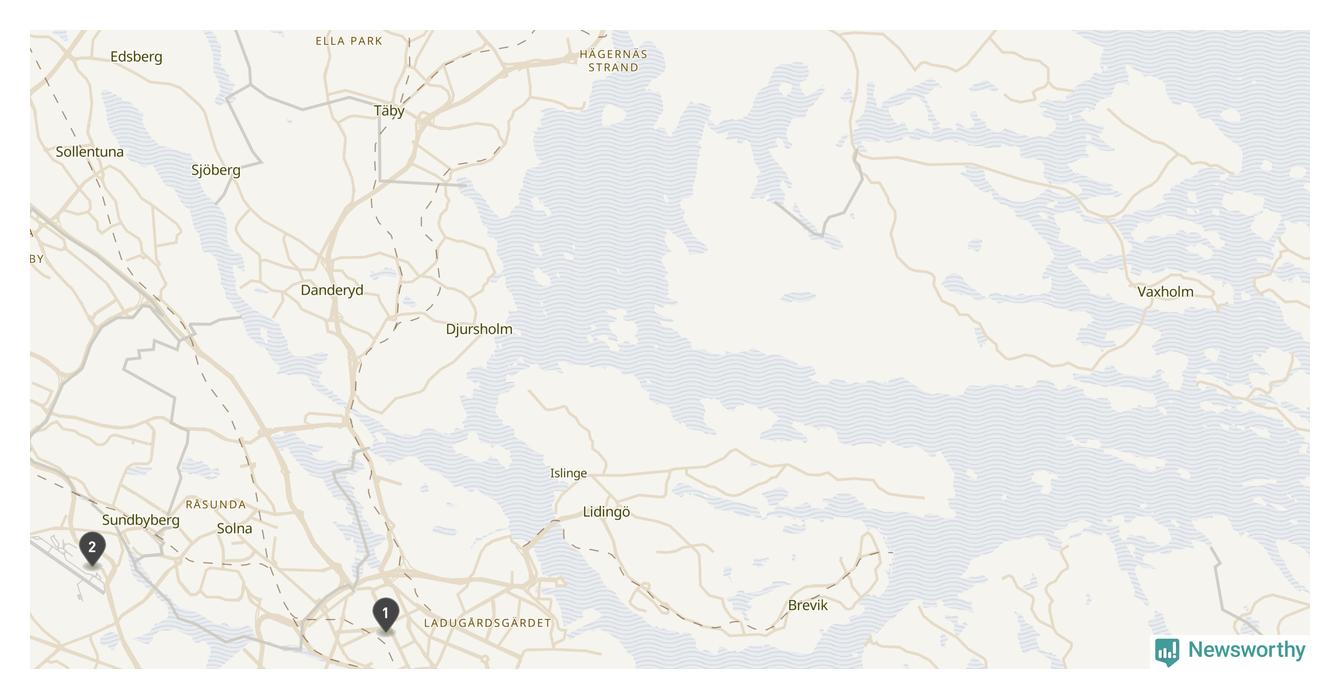Click map marker number 1
The image size is (1340, 699).
click(386, 615)
